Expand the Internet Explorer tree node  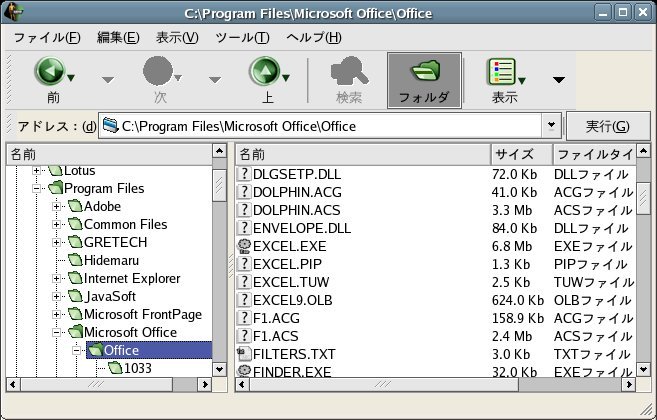coord(56,278)
